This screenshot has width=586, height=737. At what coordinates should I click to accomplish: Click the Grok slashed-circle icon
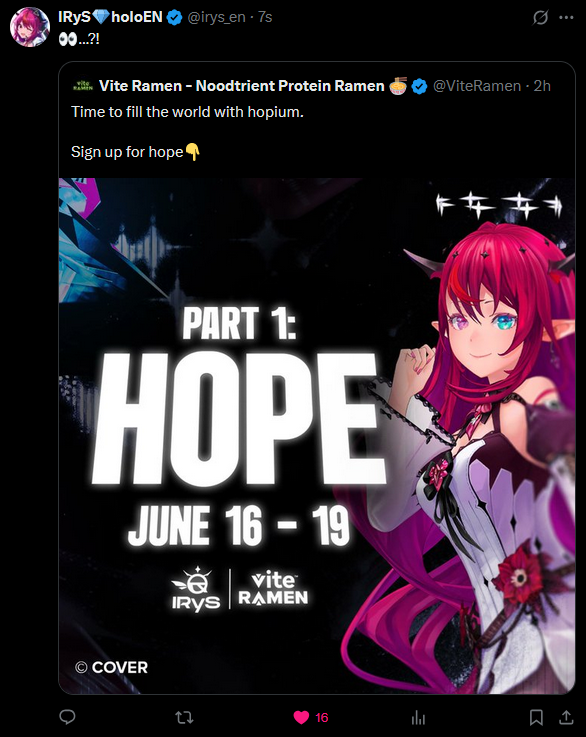pos(540,17)
